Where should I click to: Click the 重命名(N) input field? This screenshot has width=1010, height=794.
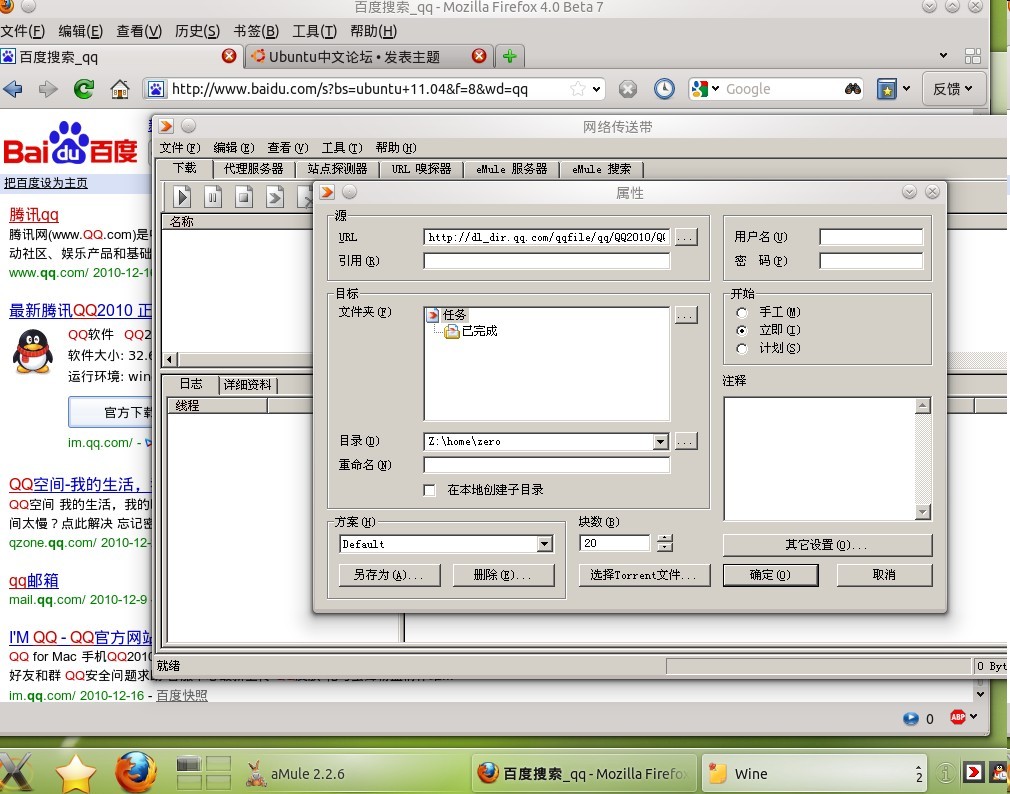tap(546, 465)
